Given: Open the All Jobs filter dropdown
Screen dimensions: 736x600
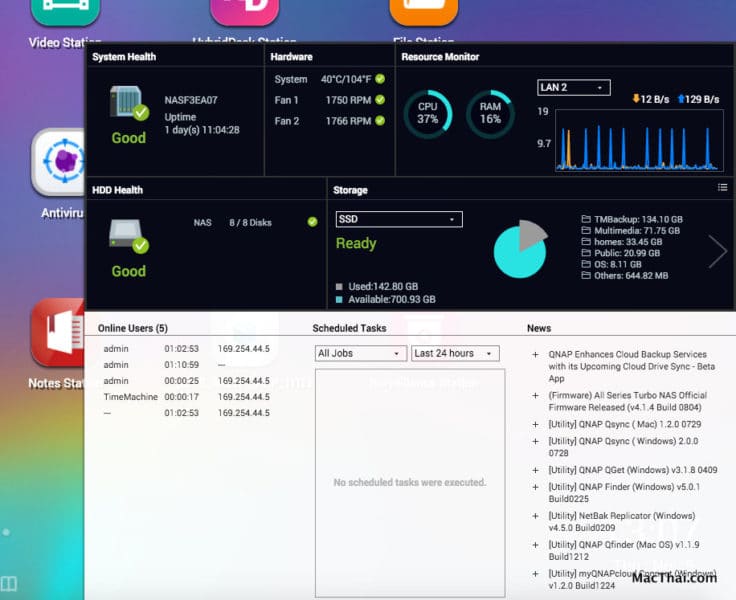Looking at the screenshot, I should (360, 353).
